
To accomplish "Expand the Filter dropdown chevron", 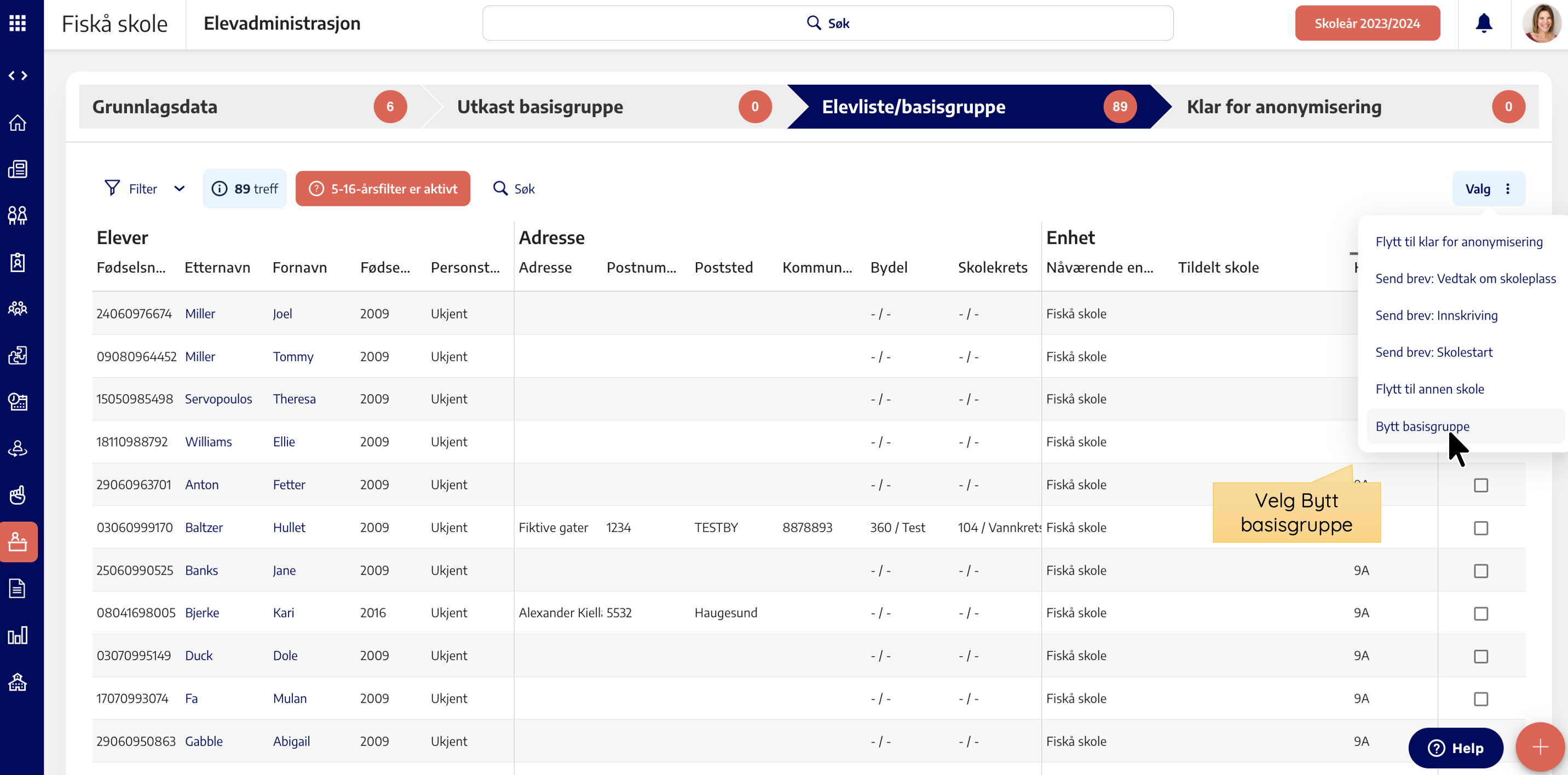I will (179, 189).
